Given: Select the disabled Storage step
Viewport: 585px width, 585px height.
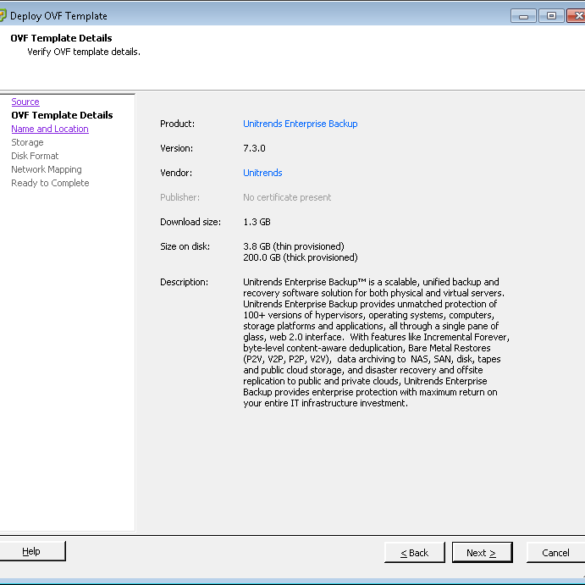Looking at the screenshot, I should click(x=27, y=143).
